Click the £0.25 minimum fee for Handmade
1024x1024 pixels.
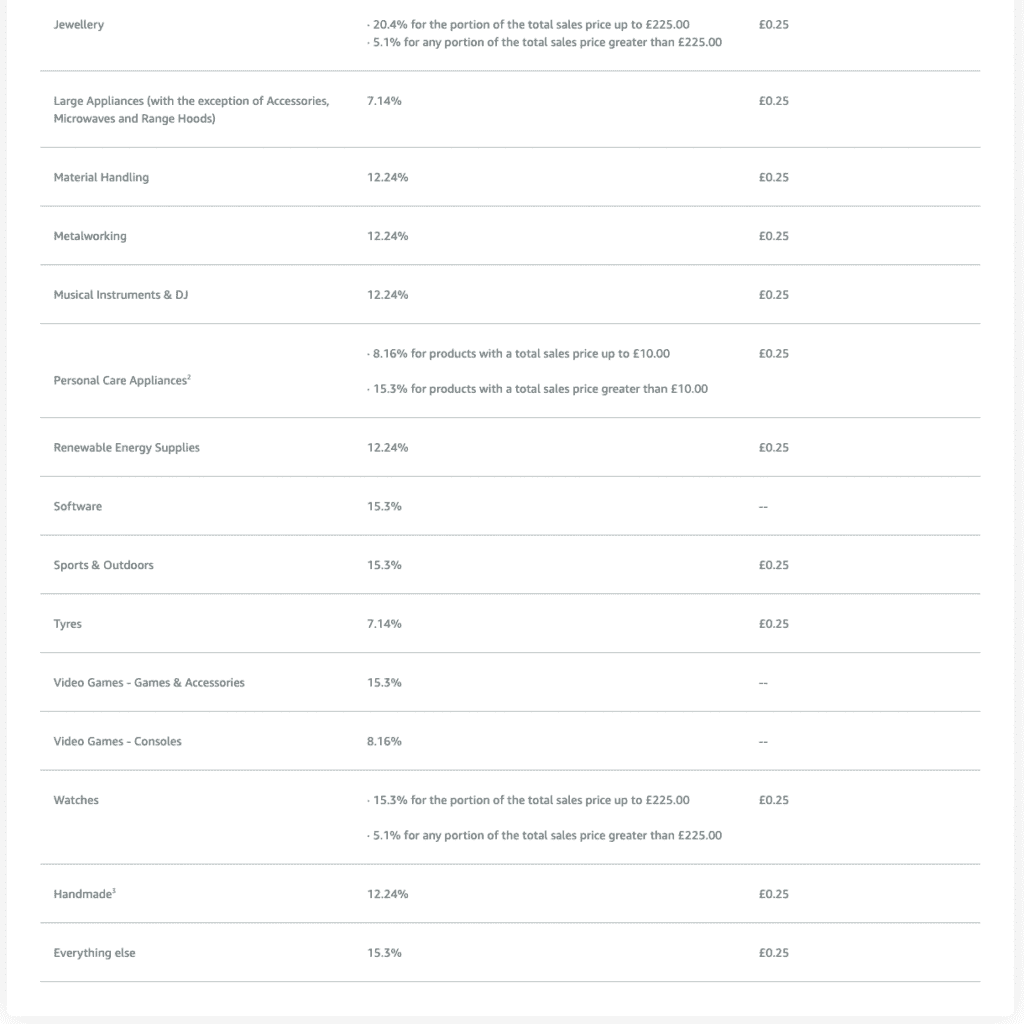pos(773,894)
